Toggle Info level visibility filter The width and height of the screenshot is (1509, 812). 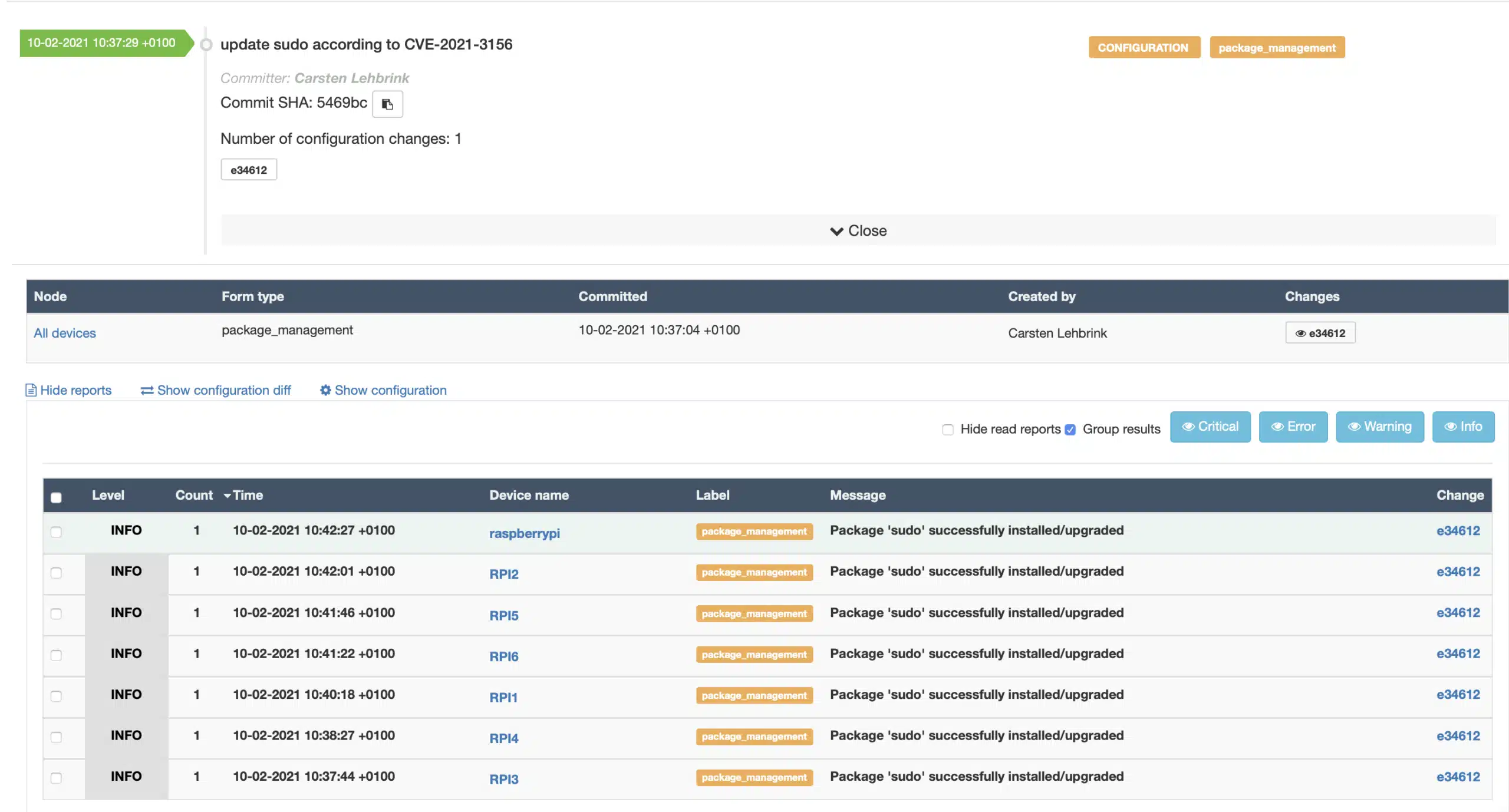click(1462, 427)
